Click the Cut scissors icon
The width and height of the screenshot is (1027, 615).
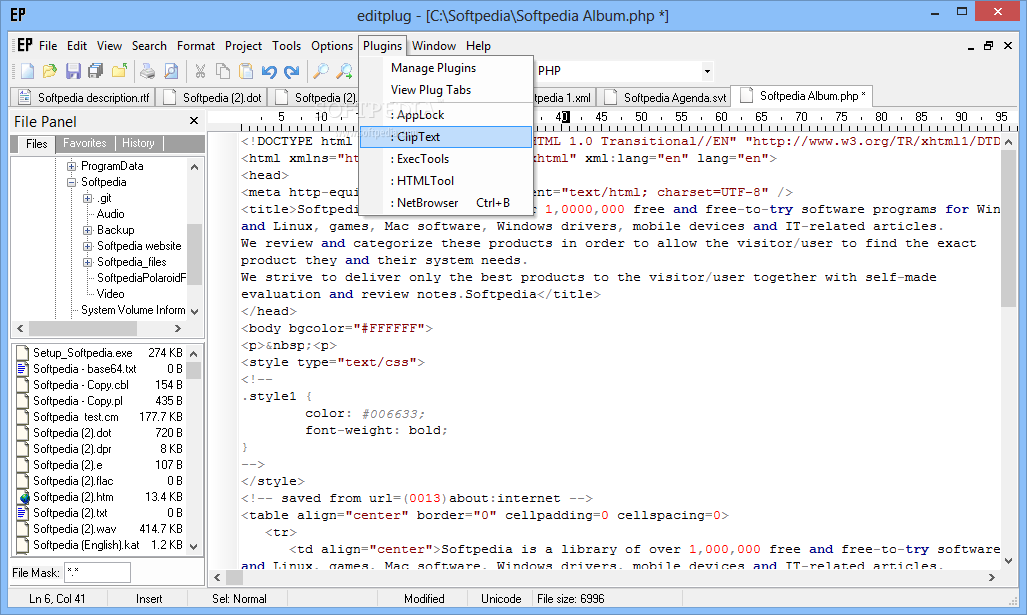pyautogui.click(x=200, y=71)
